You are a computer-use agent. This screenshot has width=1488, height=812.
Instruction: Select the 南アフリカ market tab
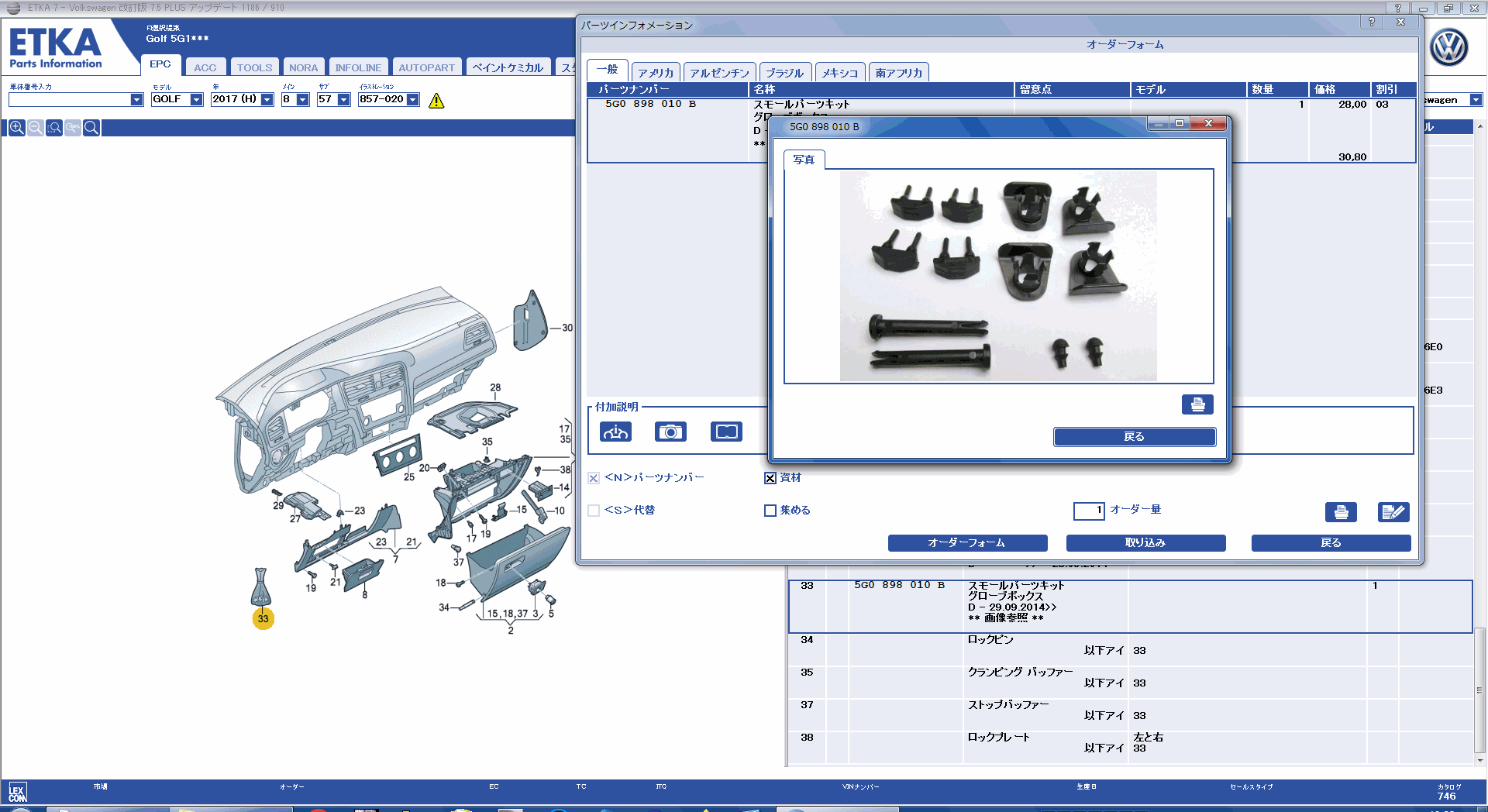pyautogui.click(x=899, y=73)
